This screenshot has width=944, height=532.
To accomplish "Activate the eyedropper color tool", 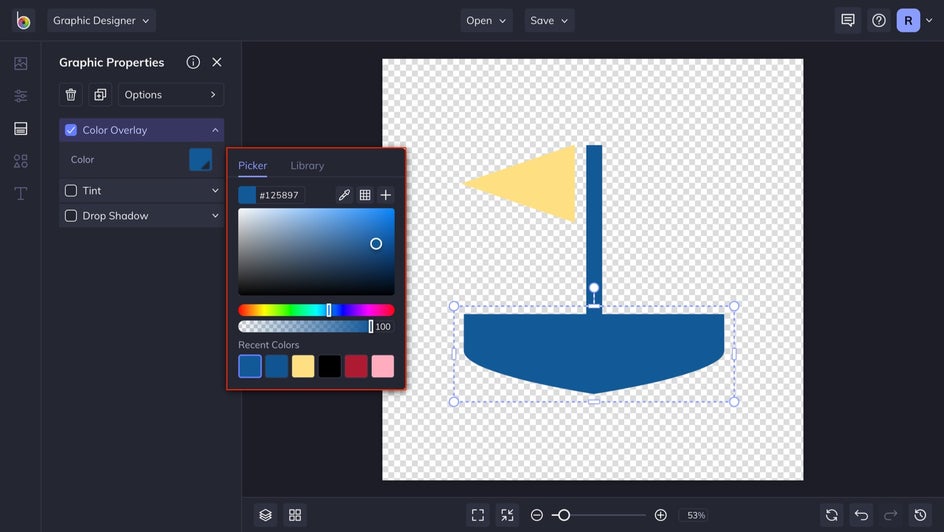I will [x=344, y=195].
